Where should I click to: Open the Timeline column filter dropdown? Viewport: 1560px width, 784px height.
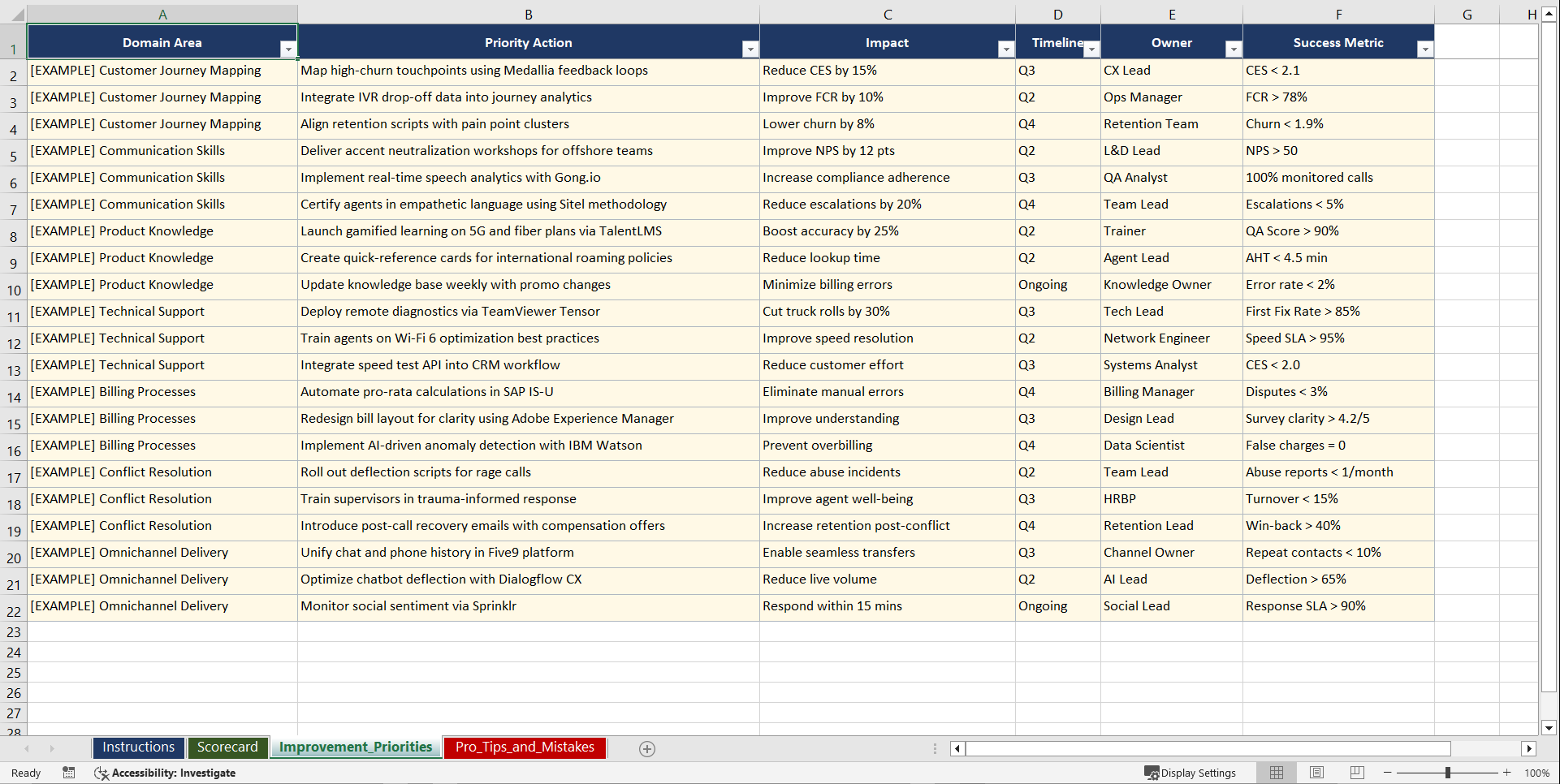click(1092, 50)
